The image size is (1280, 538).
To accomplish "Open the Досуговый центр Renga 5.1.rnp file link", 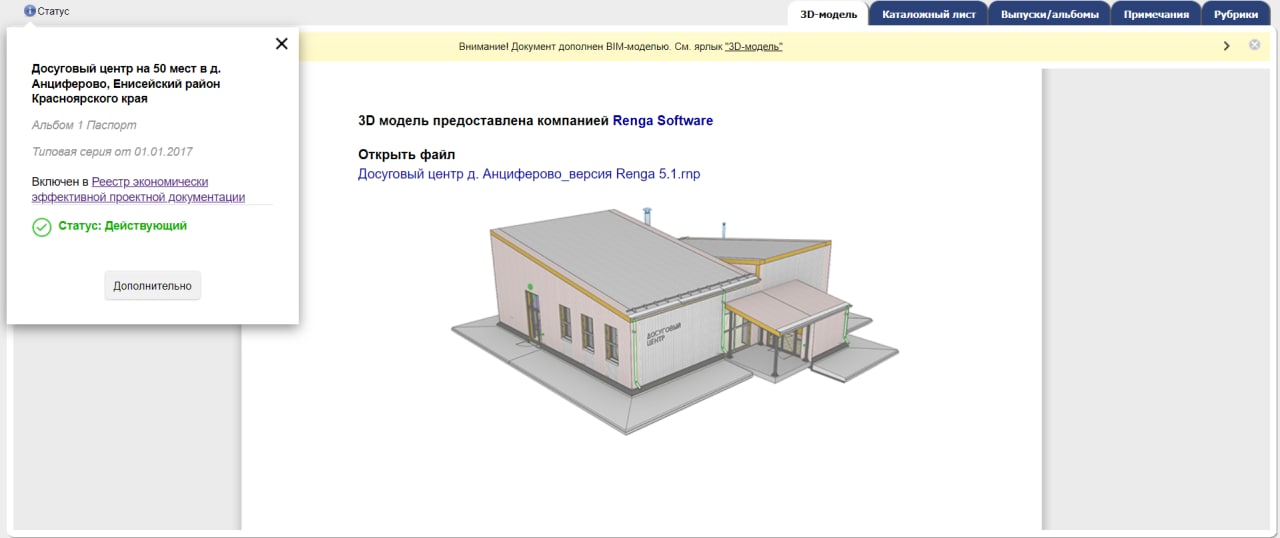I will [529, 173].
